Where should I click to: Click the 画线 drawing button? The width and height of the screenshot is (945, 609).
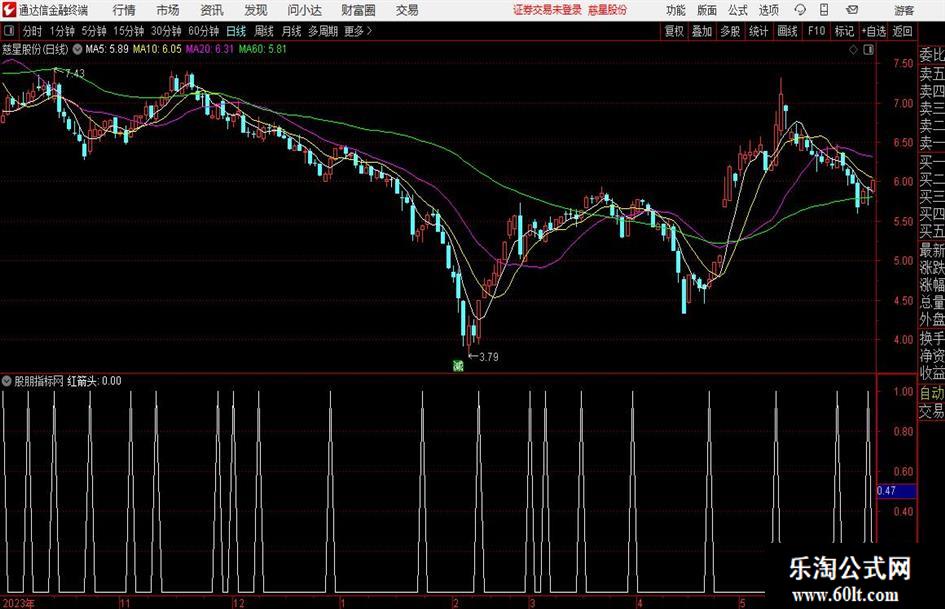tap(787, 31)
